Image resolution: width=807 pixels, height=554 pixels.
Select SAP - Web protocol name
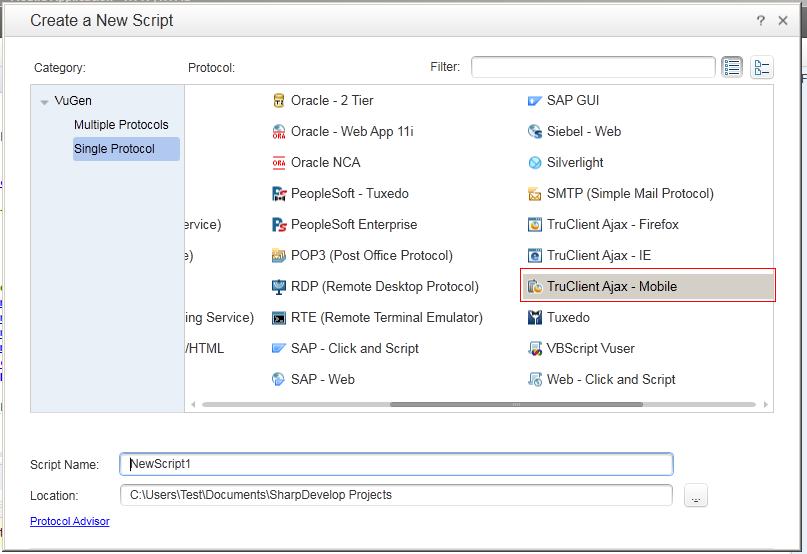click(323, 379)
